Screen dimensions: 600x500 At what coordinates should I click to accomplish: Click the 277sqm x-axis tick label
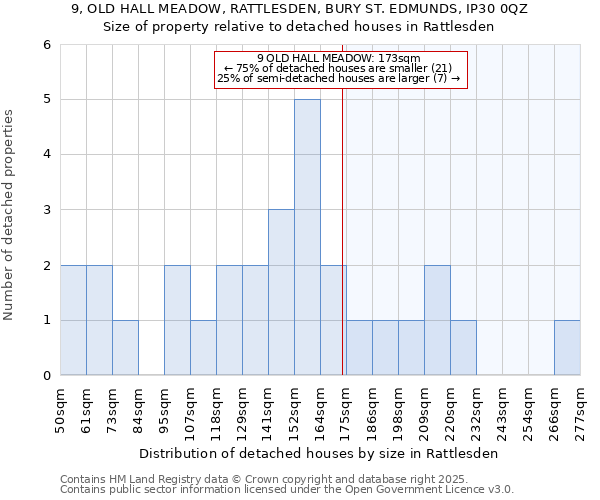[581, 412]
